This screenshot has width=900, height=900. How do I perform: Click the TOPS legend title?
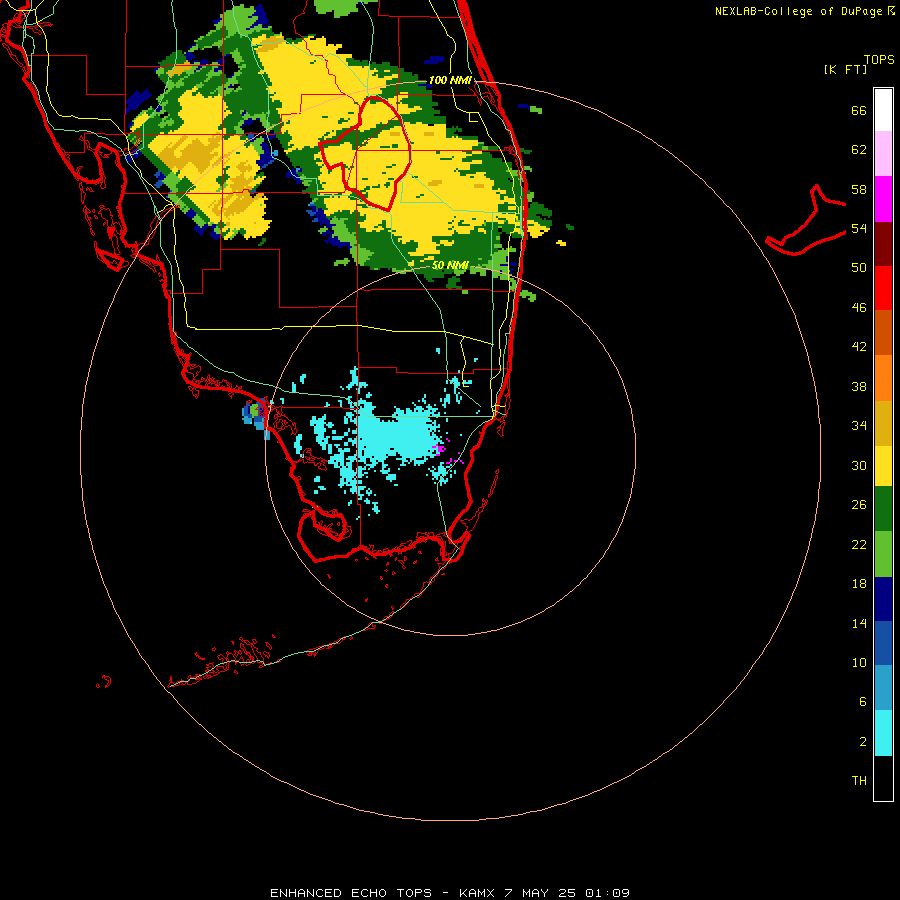point(879,59)
